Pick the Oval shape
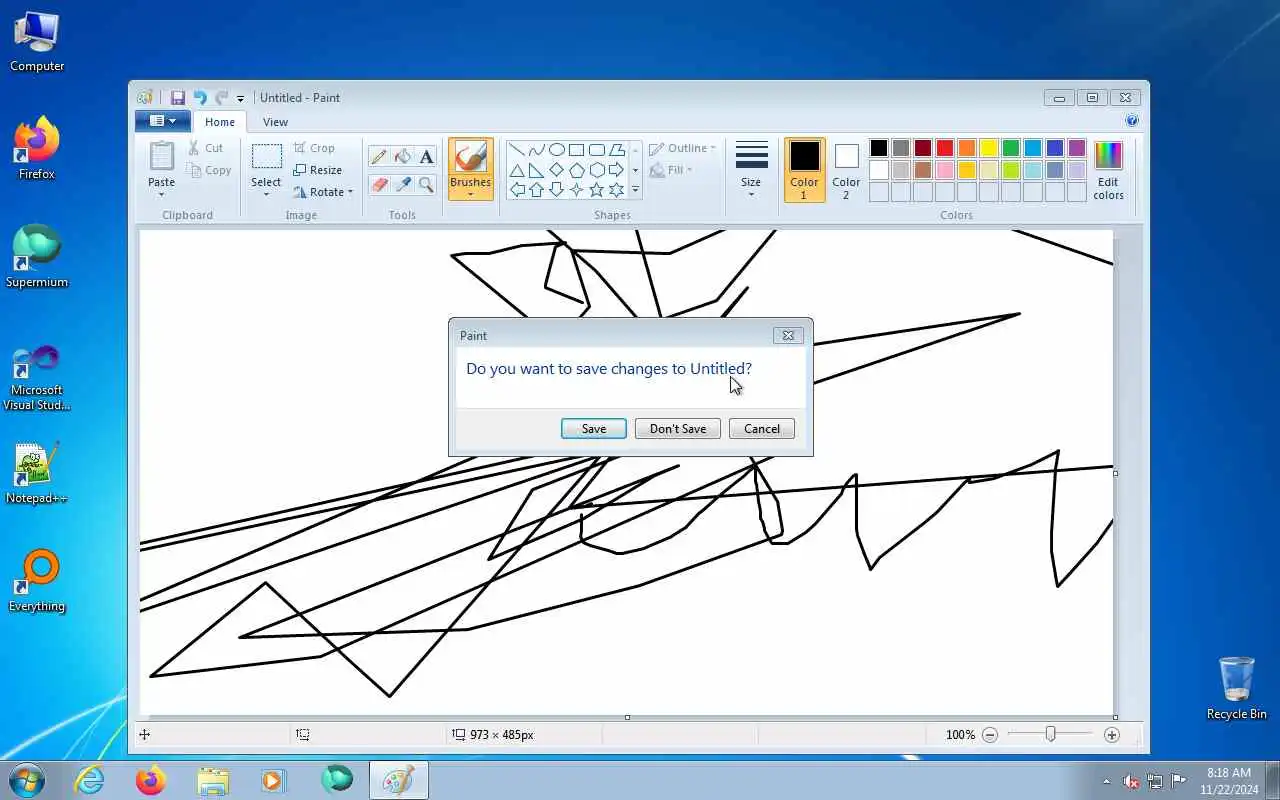Viewport: 1280px width, 800px height. 557,150
